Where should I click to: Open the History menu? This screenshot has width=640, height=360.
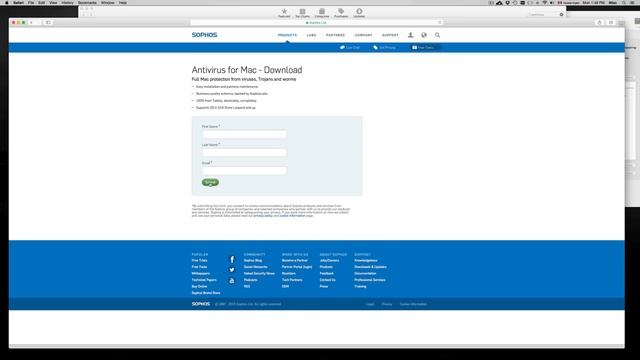pos(67,2)
